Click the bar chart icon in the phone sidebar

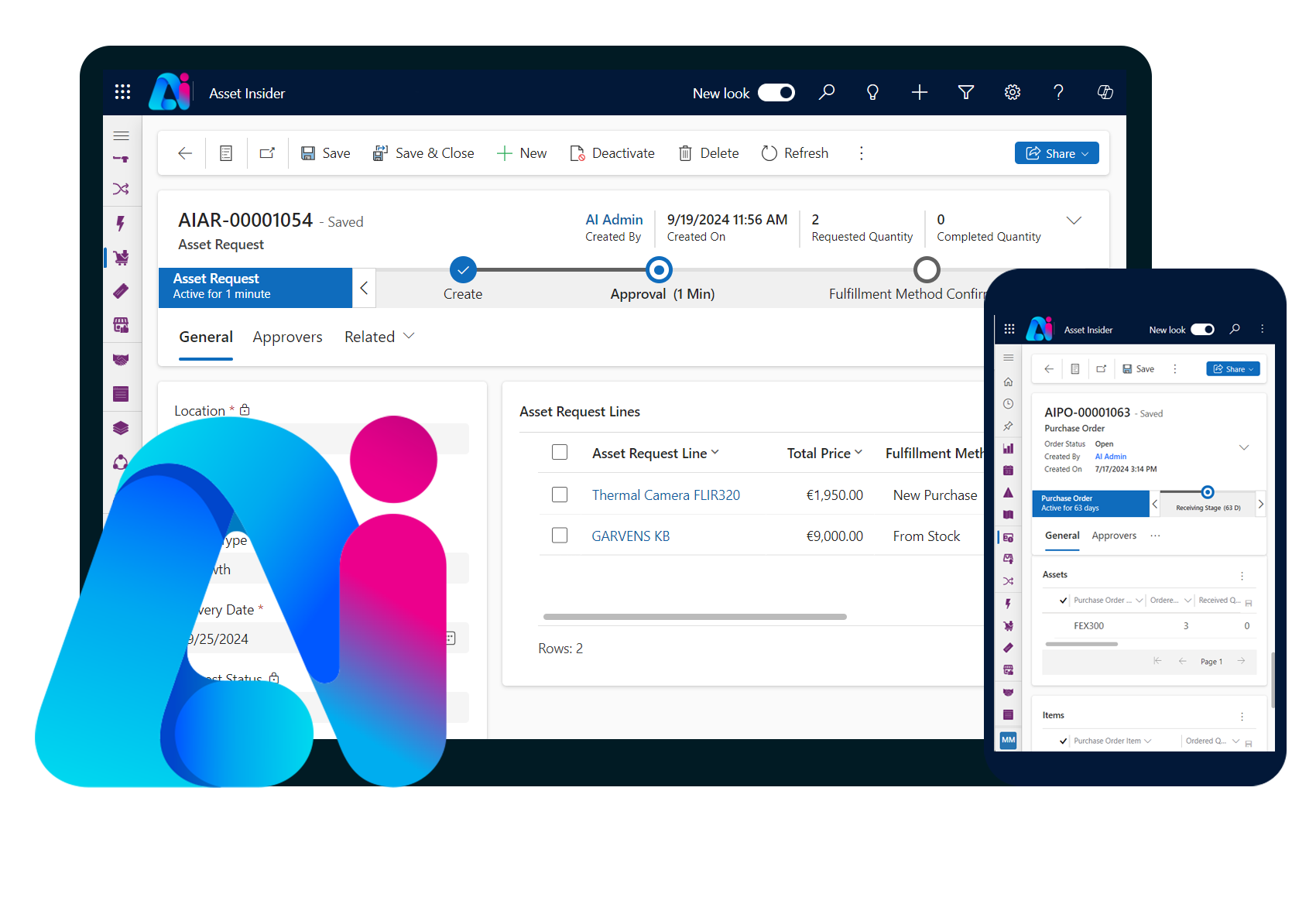pyautogui.click(x=1008, y=448)
